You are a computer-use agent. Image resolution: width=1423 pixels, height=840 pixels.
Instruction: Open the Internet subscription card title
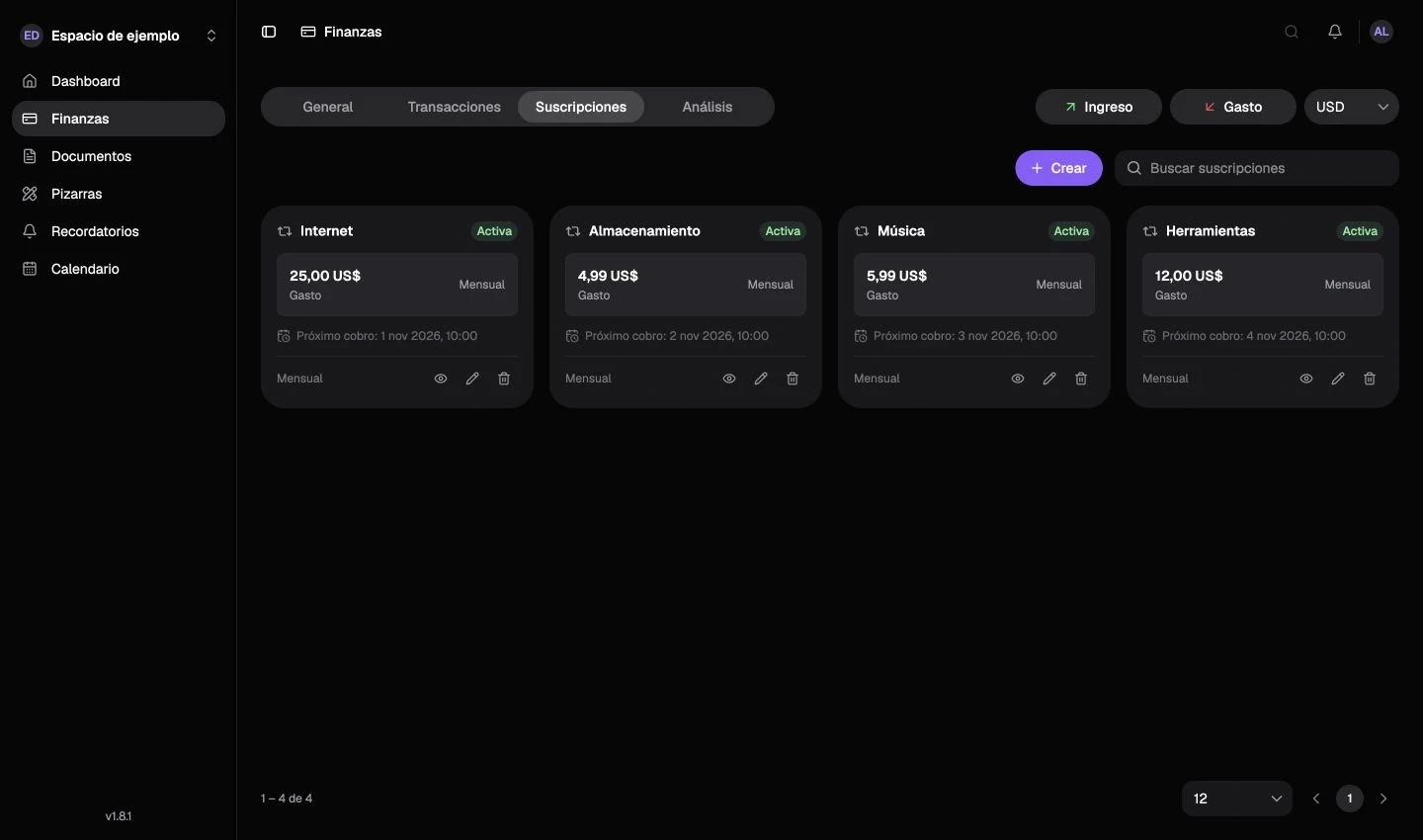[326, 231]
